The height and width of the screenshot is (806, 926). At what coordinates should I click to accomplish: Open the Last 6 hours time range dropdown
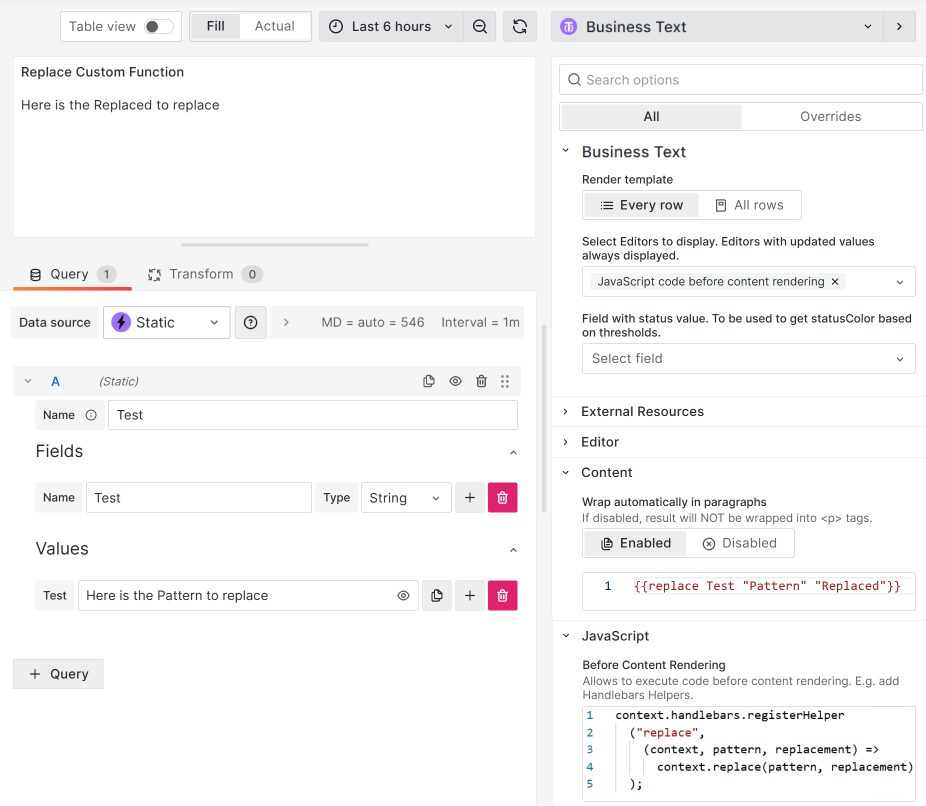point(390,26)
